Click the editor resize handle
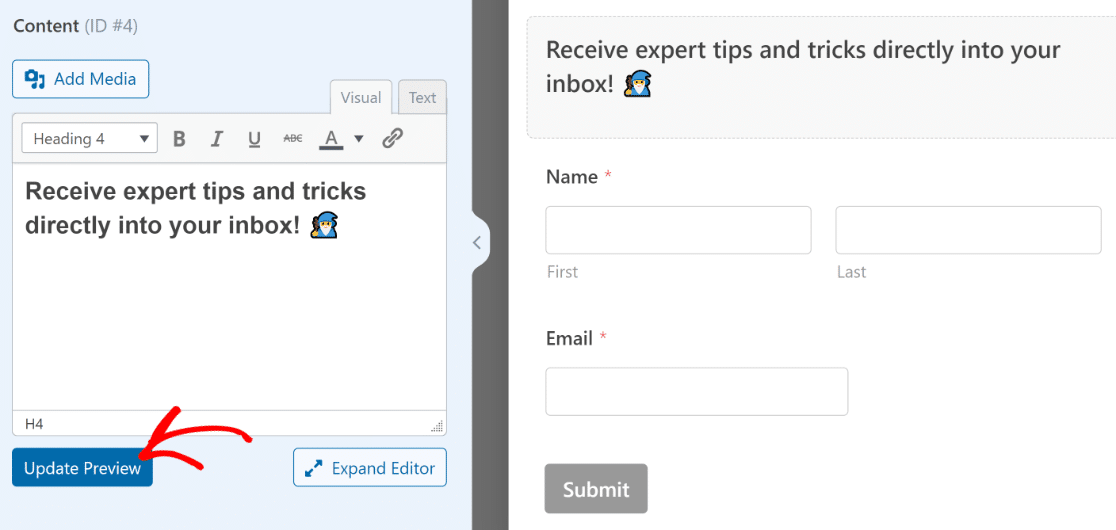Image resolution: width=1116 pixels, height=530 pixels. tap(437, 426)
